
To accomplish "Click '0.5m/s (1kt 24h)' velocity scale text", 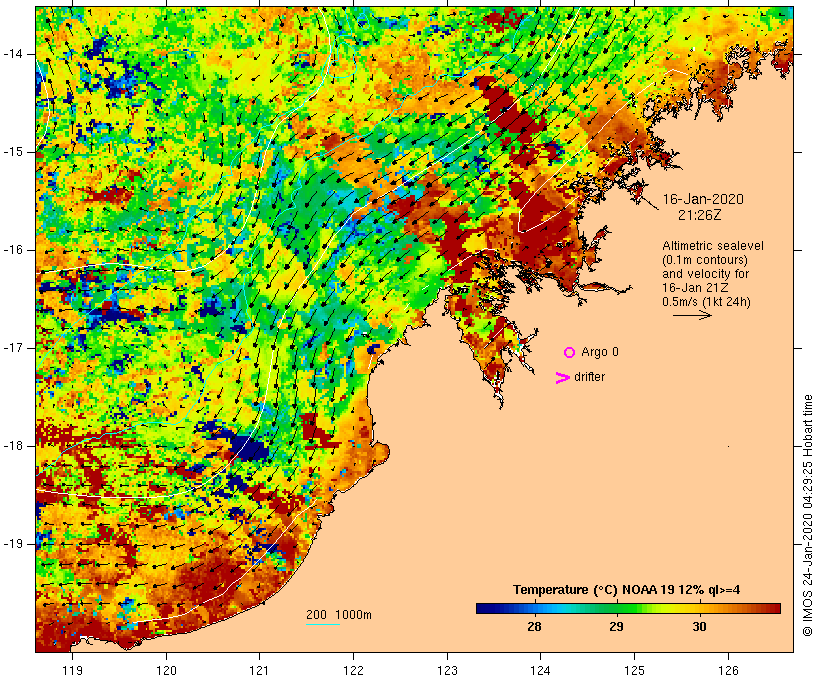I will (706, 302).
